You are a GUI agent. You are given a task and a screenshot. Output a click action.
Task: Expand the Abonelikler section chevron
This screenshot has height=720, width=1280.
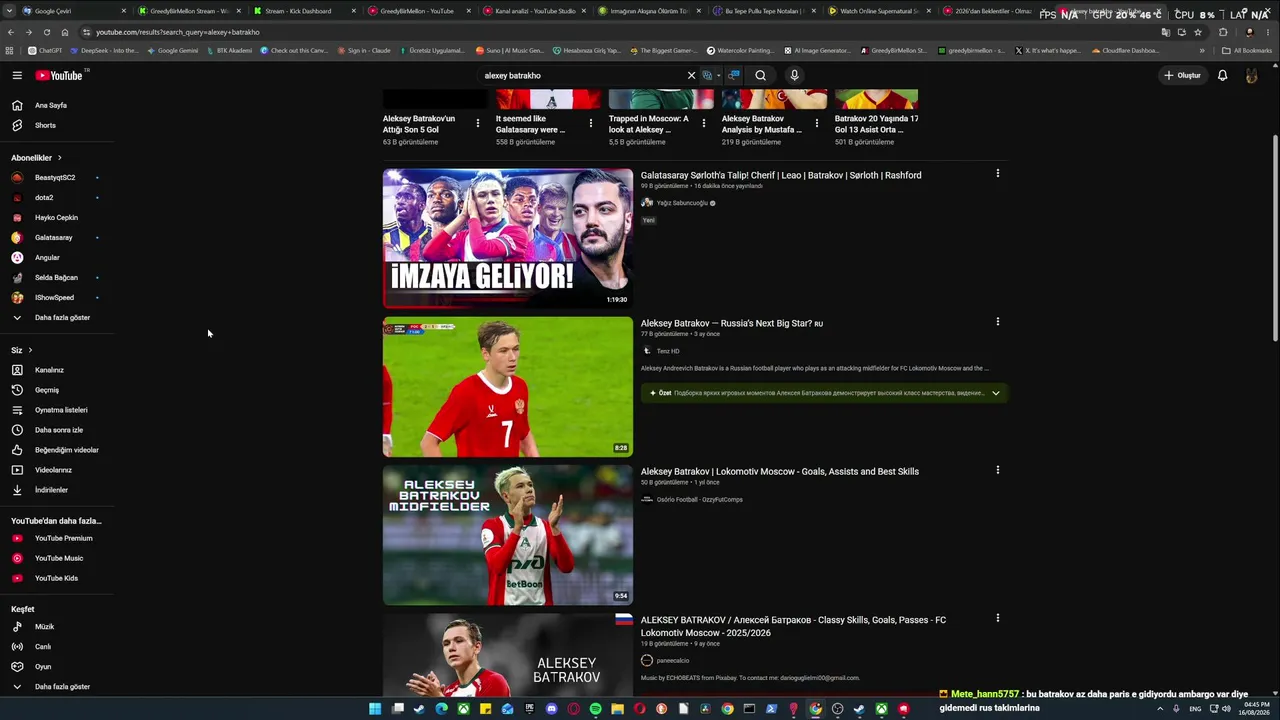tap(59, 158)
